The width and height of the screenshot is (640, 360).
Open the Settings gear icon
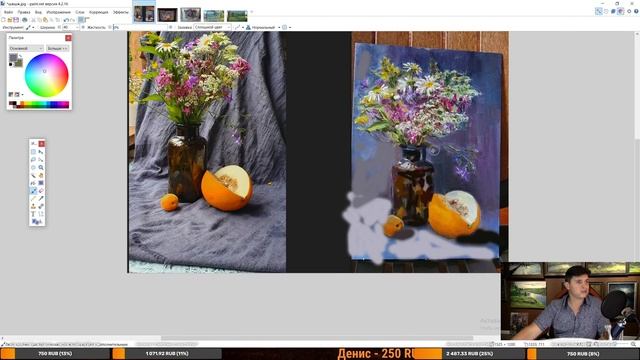point(629,11)
